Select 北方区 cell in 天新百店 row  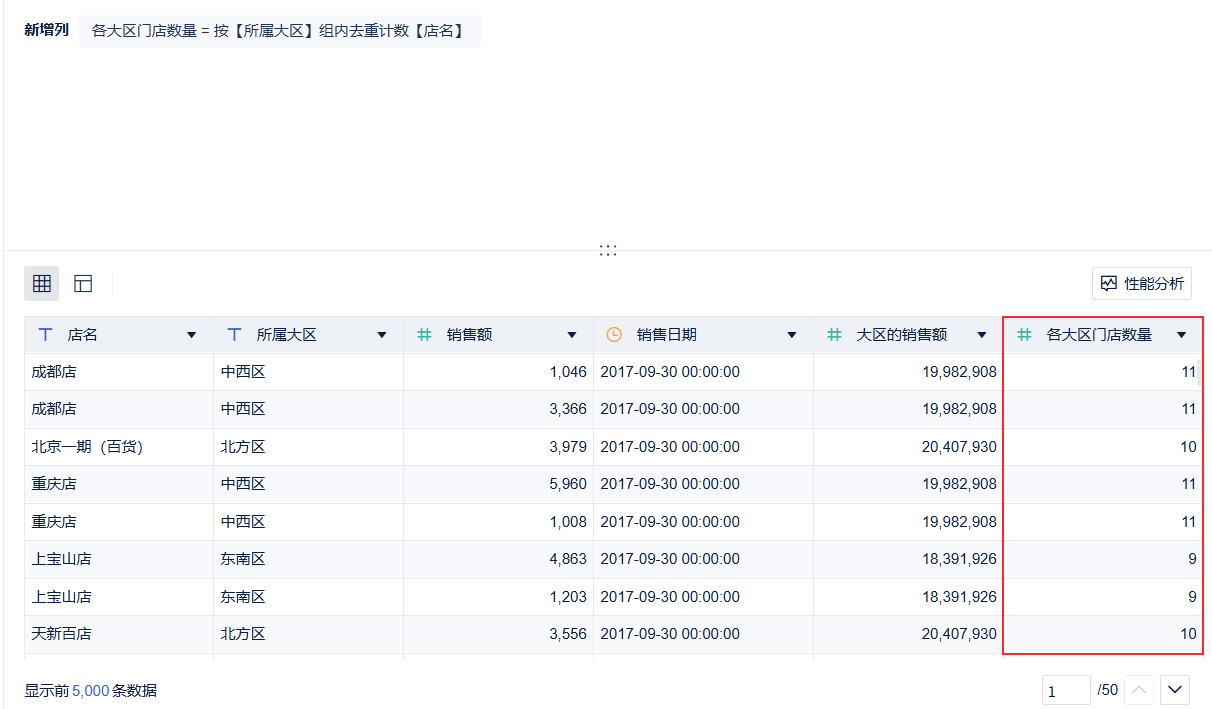pos(308,634)
